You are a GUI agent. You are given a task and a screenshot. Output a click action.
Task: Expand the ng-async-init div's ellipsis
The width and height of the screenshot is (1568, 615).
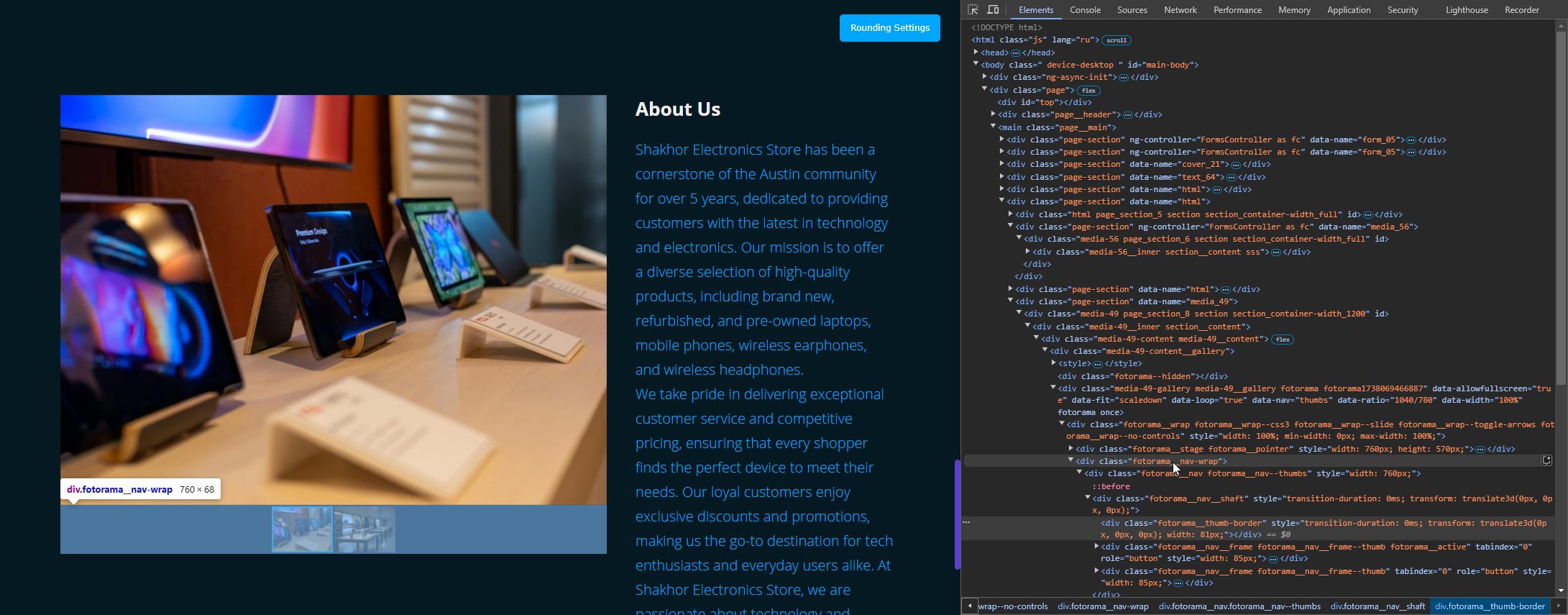1123,78
